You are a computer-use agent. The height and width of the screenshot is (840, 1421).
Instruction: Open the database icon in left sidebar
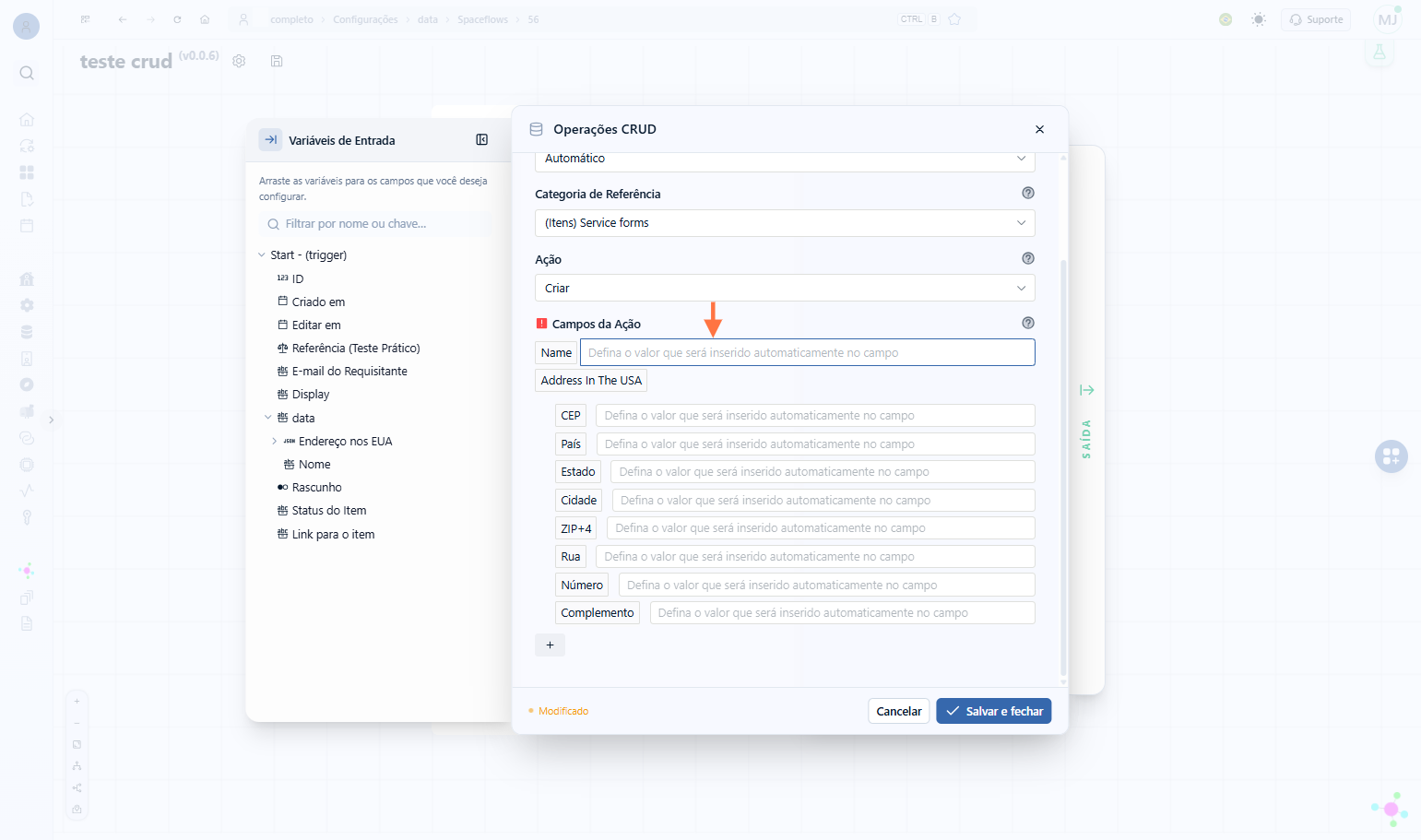[27, 332]
